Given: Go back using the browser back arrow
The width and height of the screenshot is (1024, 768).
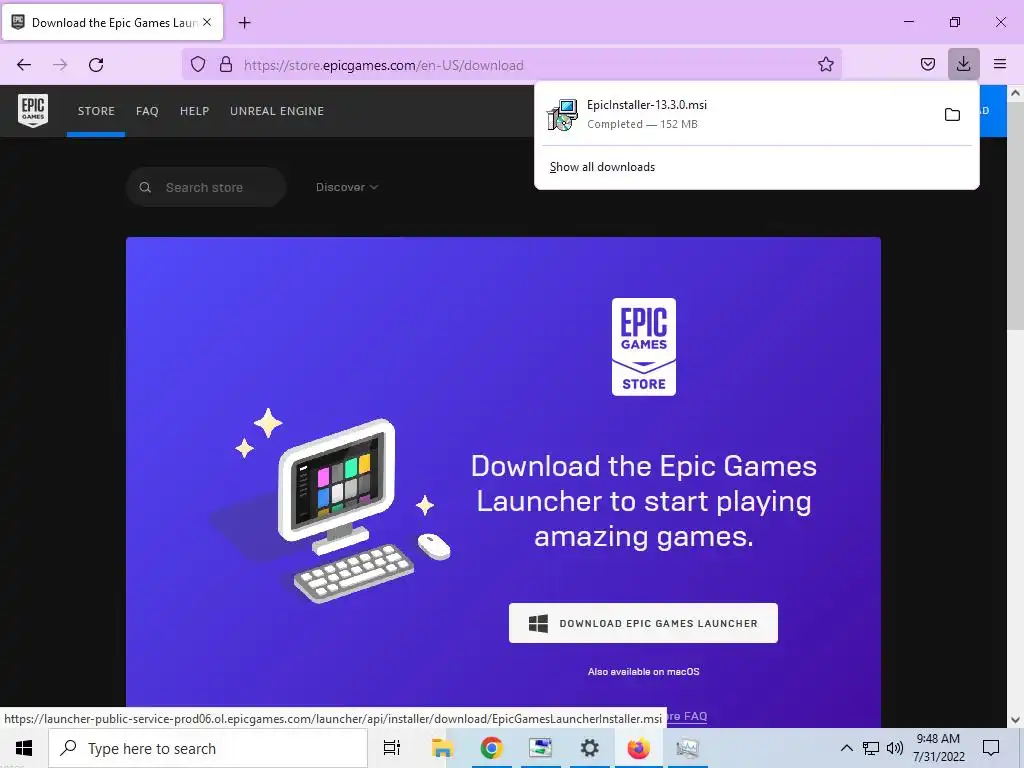Looking at the screenshot, I should [24, 65].
